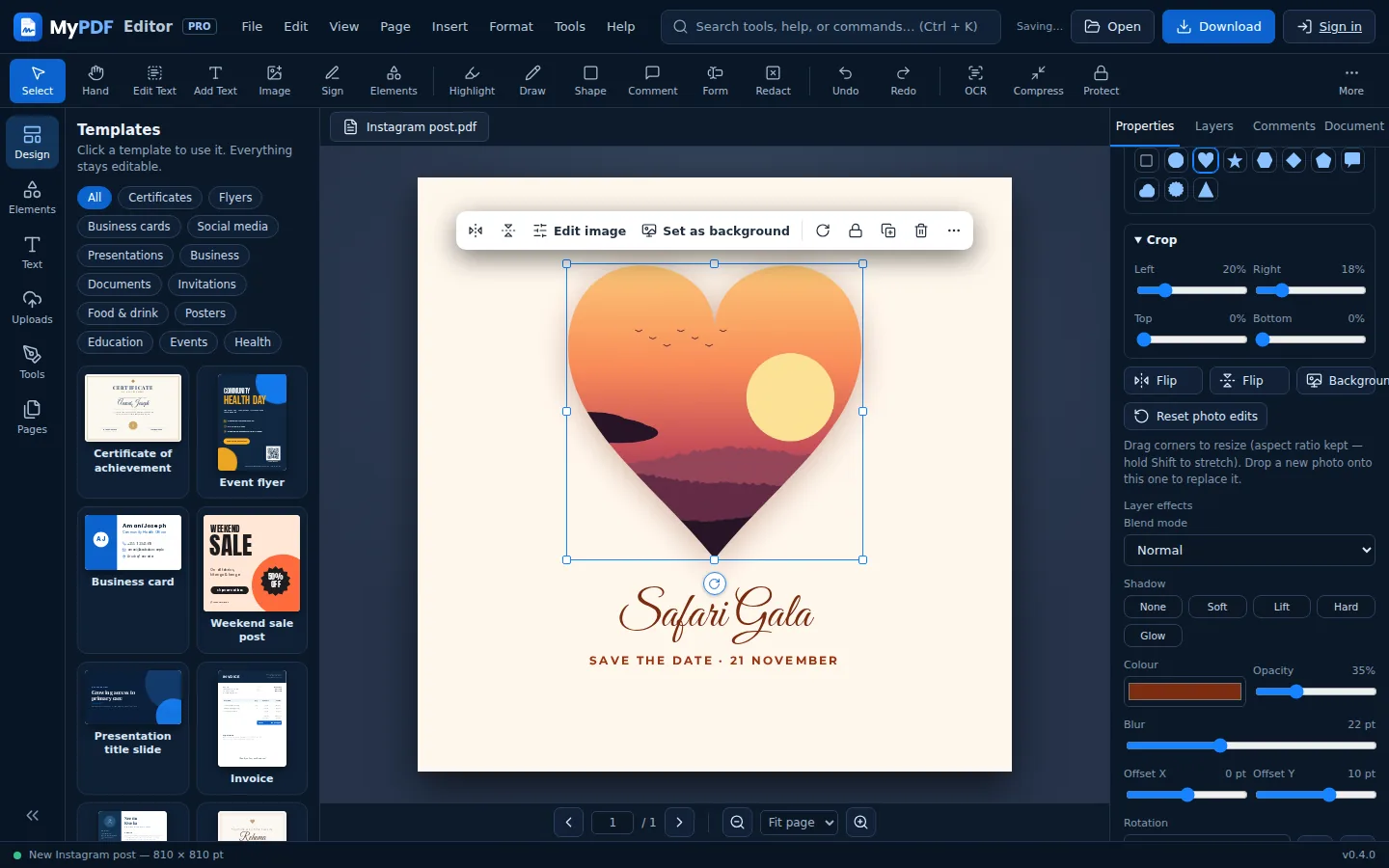1389x868 pixels.
Task: Open the Compress tool
Action: tap(1038, 80)
